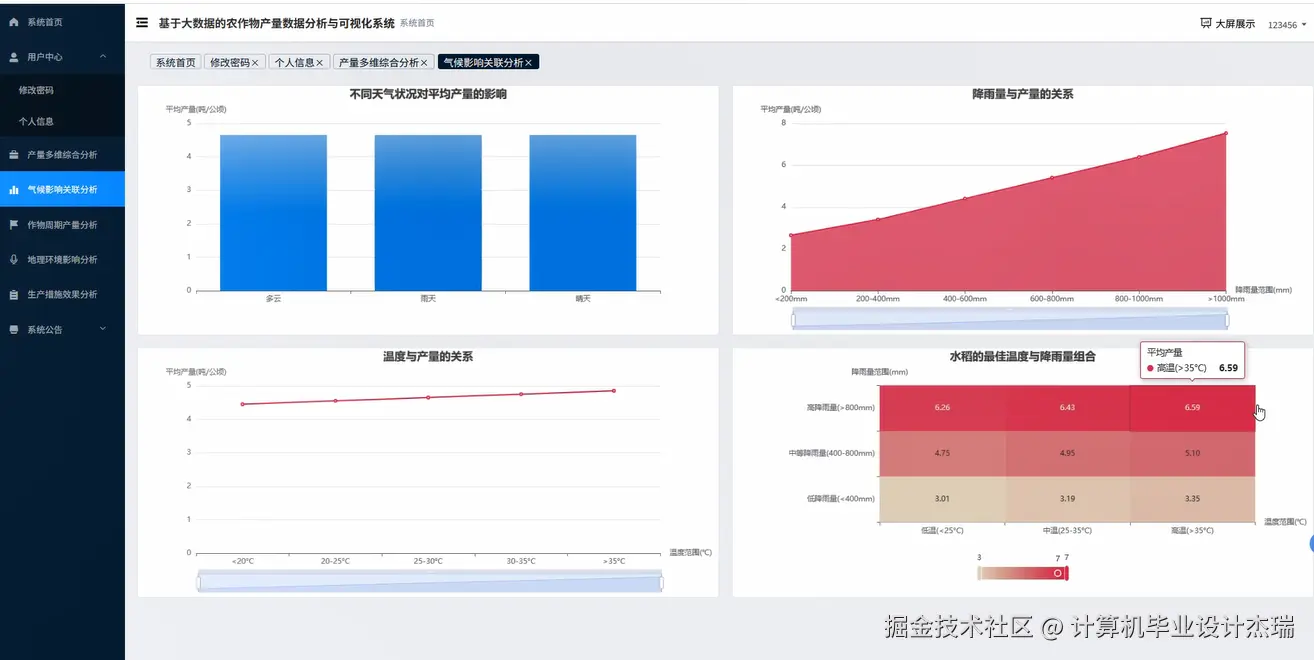Click the rainfall chart zoom slider's left handle
Image resolution: width=1314 pixels, height=660 pixels.
click(x=793, y=320)
